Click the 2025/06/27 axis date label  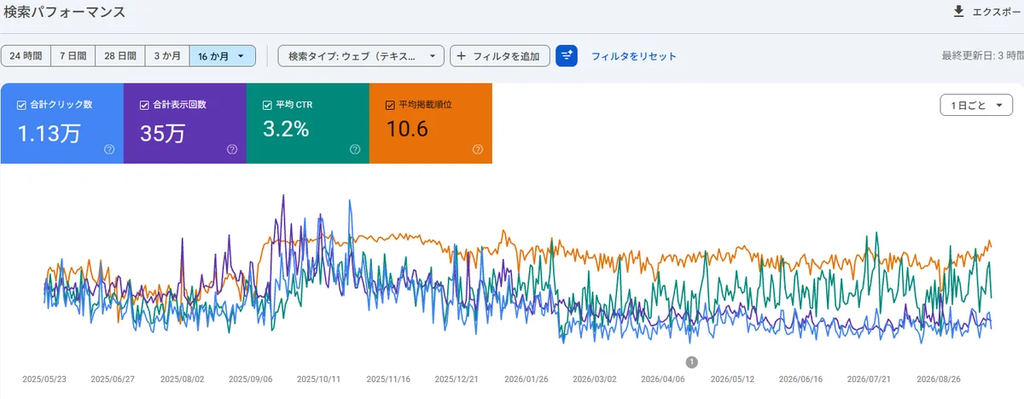point(112,379)
